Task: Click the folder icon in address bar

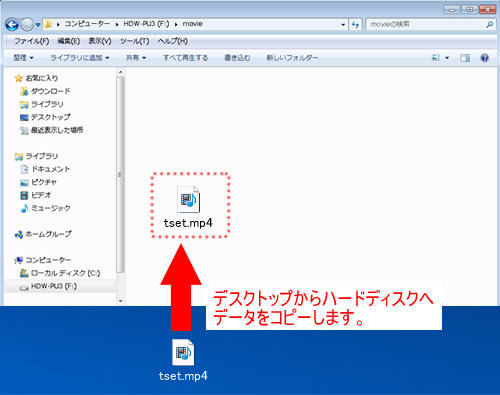Action: pyautogui.click(x=48, y=24)
